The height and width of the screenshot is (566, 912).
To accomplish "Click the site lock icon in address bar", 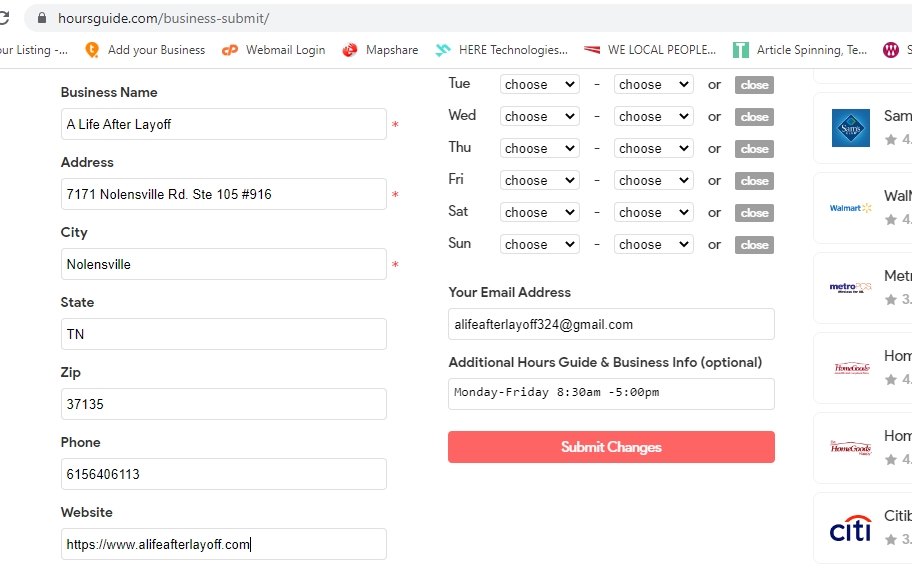I will pyautogui.click(x=42, y=18).
